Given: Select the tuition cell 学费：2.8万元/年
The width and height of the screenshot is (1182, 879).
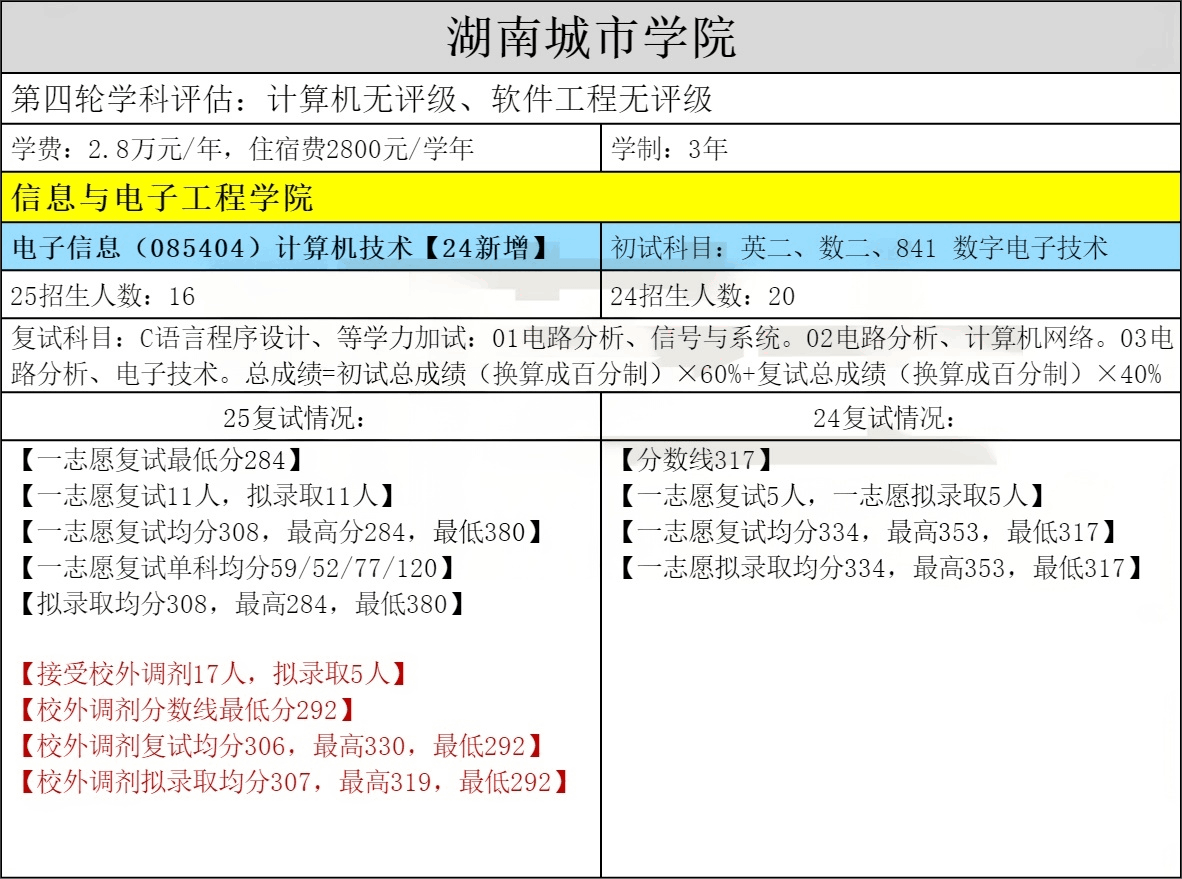Looking at the screenshot, I should [242, 150].
